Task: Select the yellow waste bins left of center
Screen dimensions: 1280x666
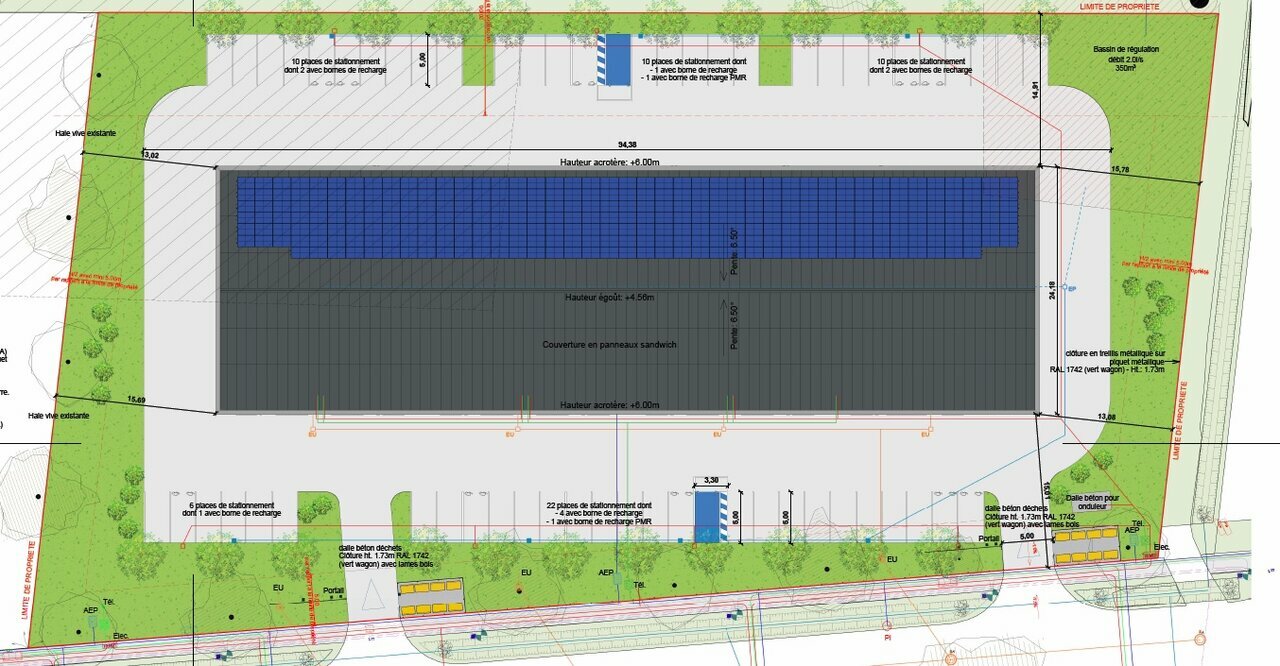Action: click(432, 598)
